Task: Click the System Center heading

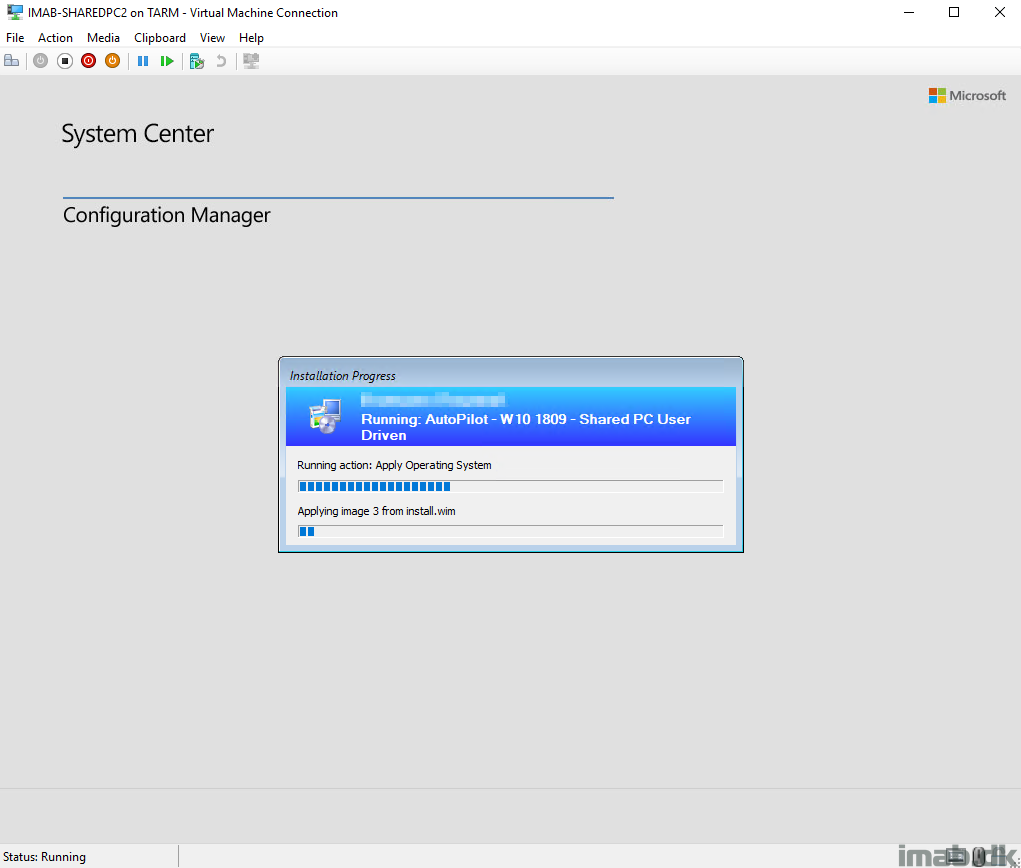Action: 137,133
